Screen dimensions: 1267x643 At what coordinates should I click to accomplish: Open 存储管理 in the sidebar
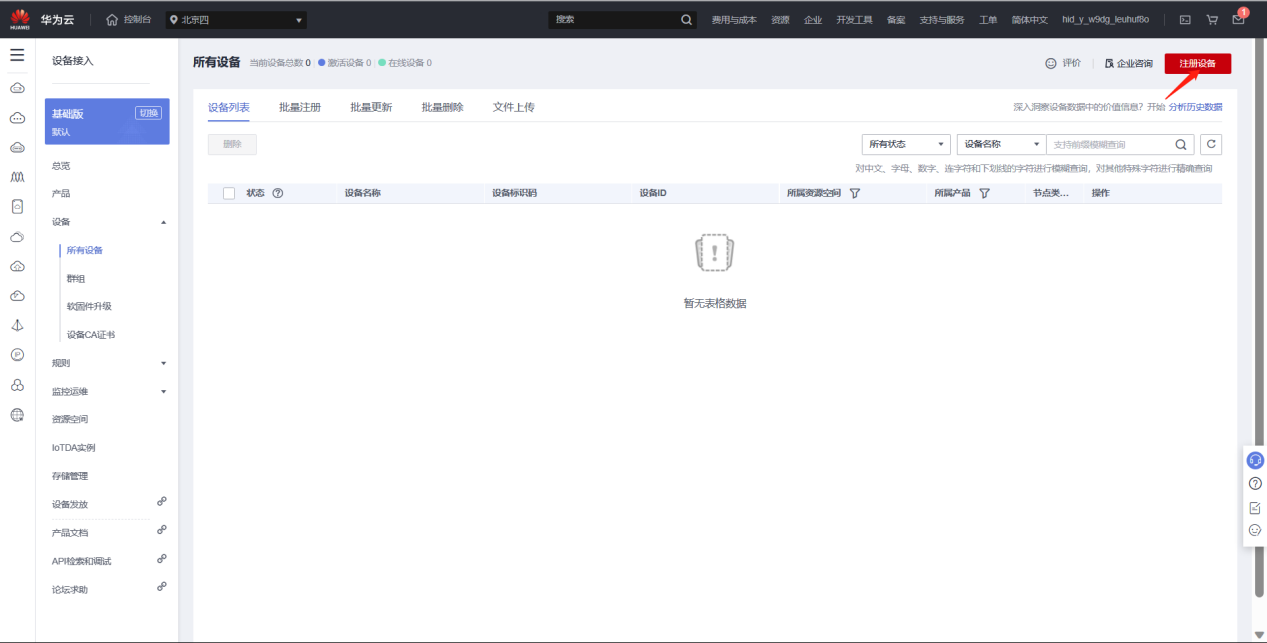(70, 476)
